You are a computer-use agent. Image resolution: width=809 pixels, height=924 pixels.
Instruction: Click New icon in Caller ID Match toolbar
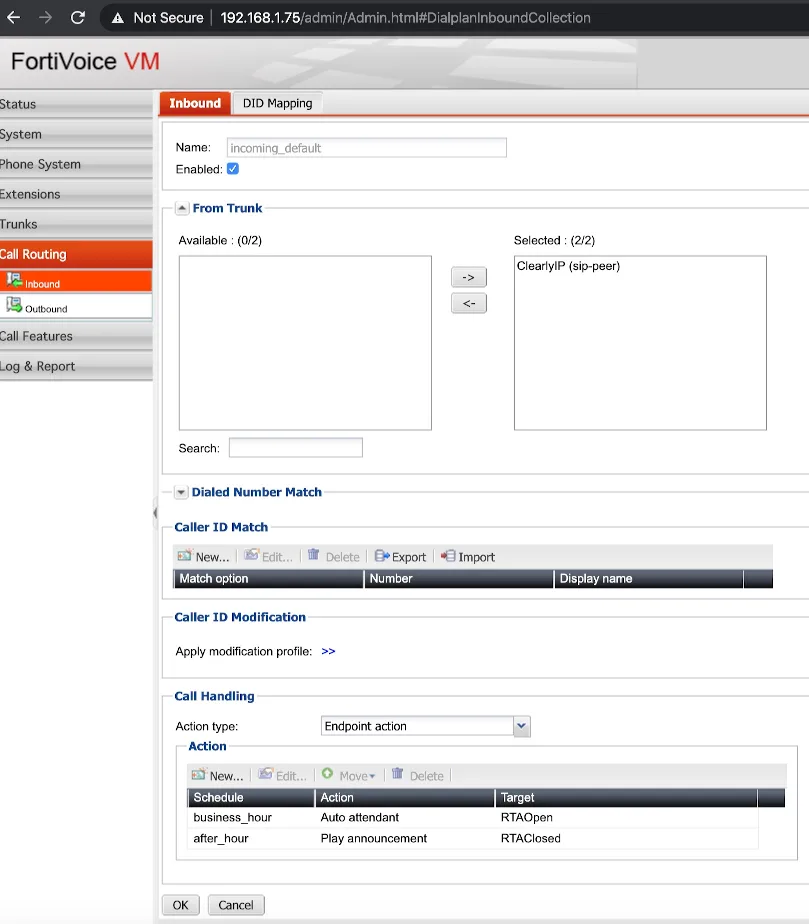(185, 555)
